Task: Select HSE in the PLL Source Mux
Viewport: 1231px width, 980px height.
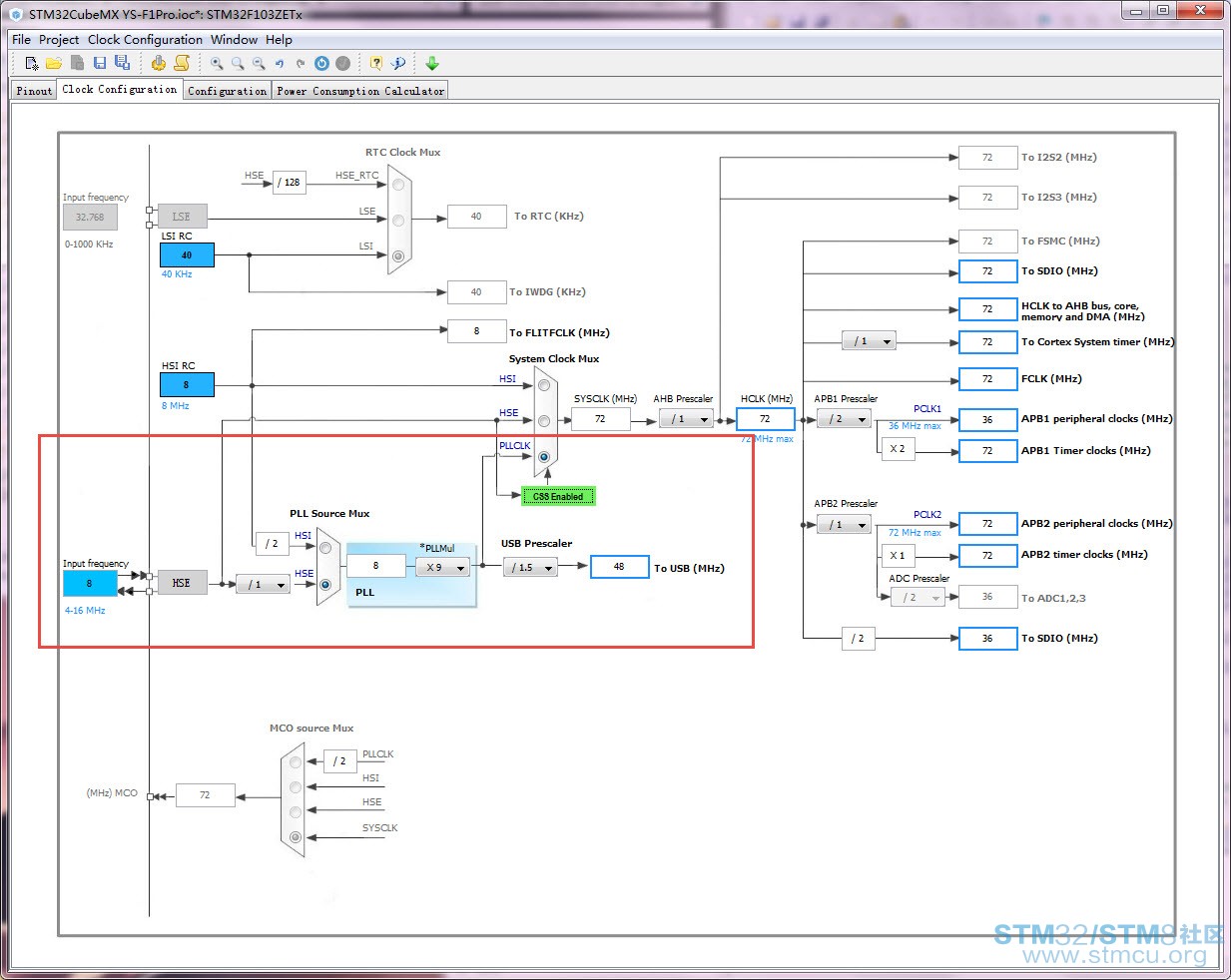Action: point(325,585)
